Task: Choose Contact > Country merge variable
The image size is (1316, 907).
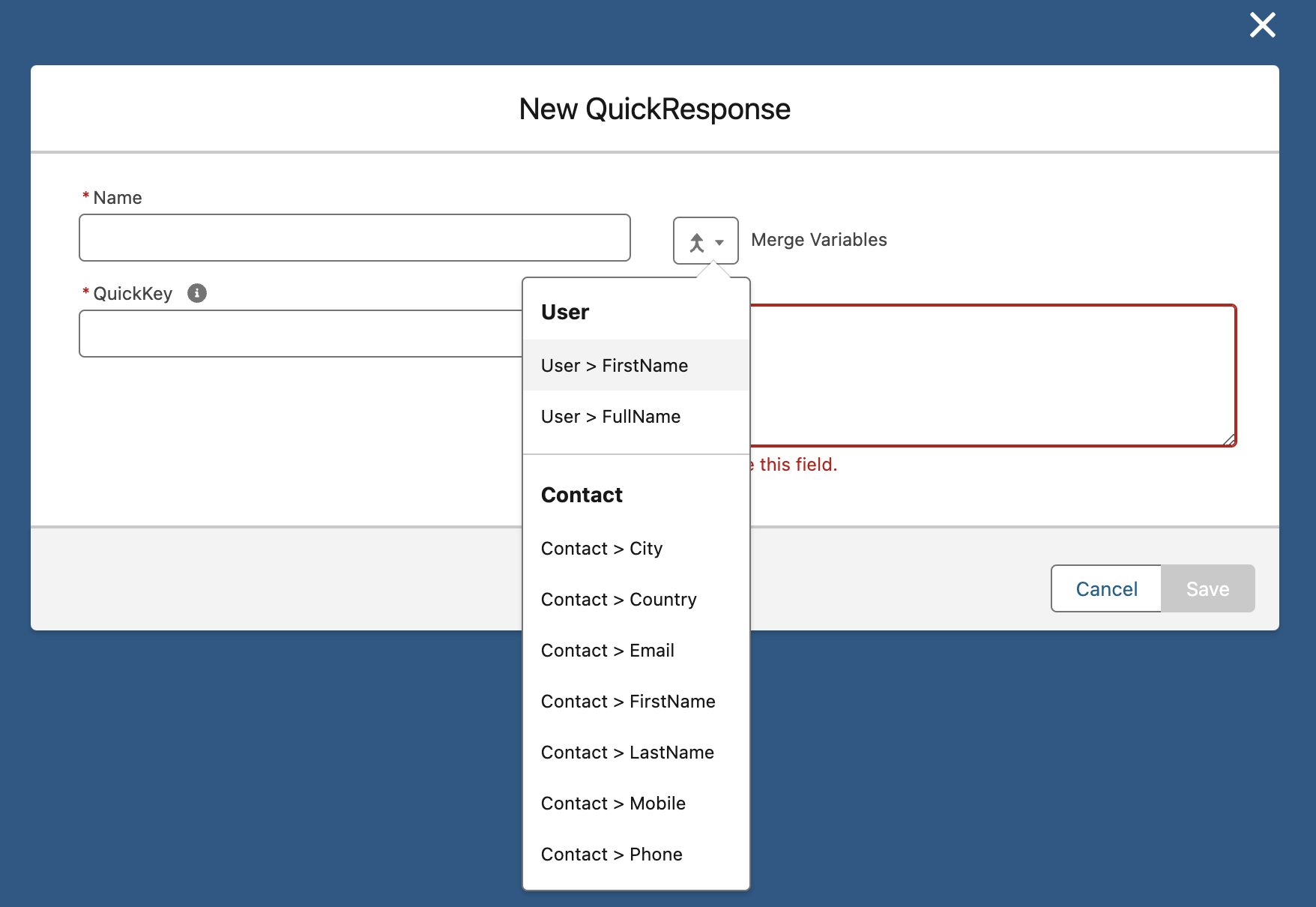Action: 636,599
